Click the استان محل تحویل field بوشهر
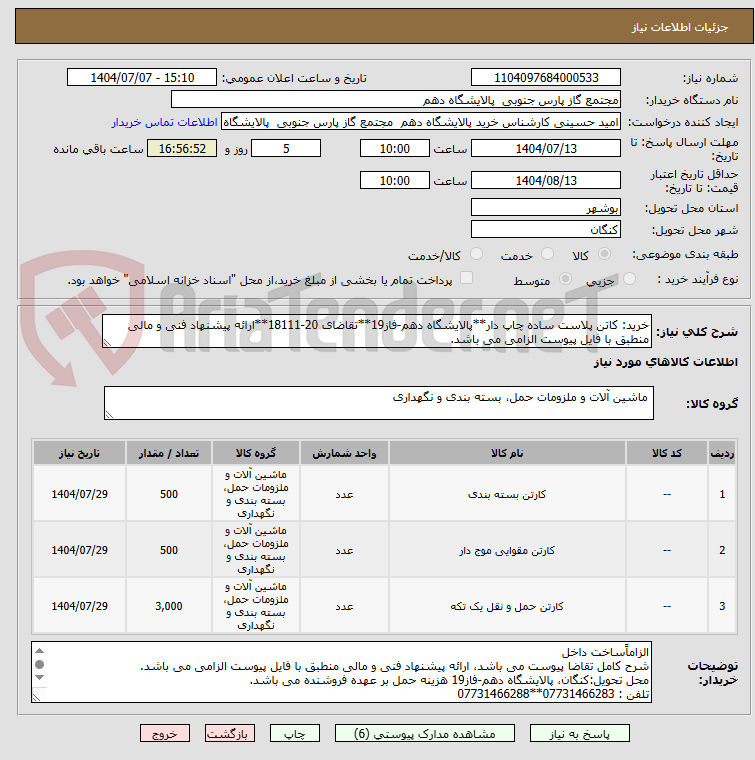Screen dimensions: 755x760 [x=546, y=207]
